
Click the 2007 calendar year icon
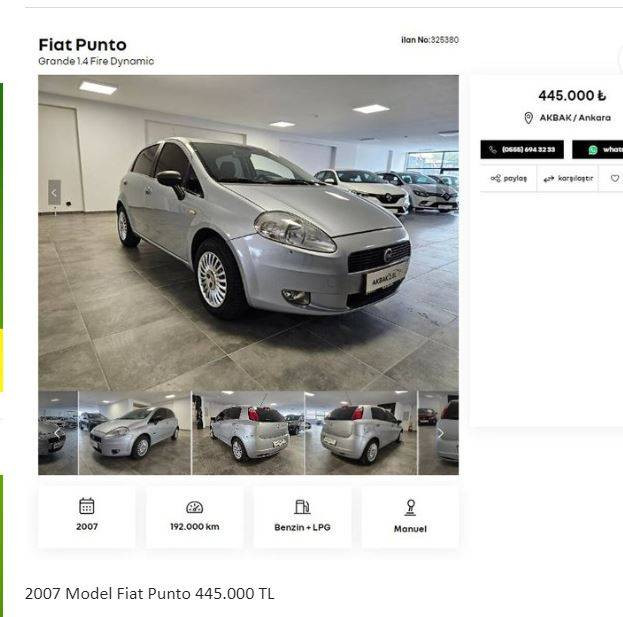pyautogui.click(x=87, y=506)
